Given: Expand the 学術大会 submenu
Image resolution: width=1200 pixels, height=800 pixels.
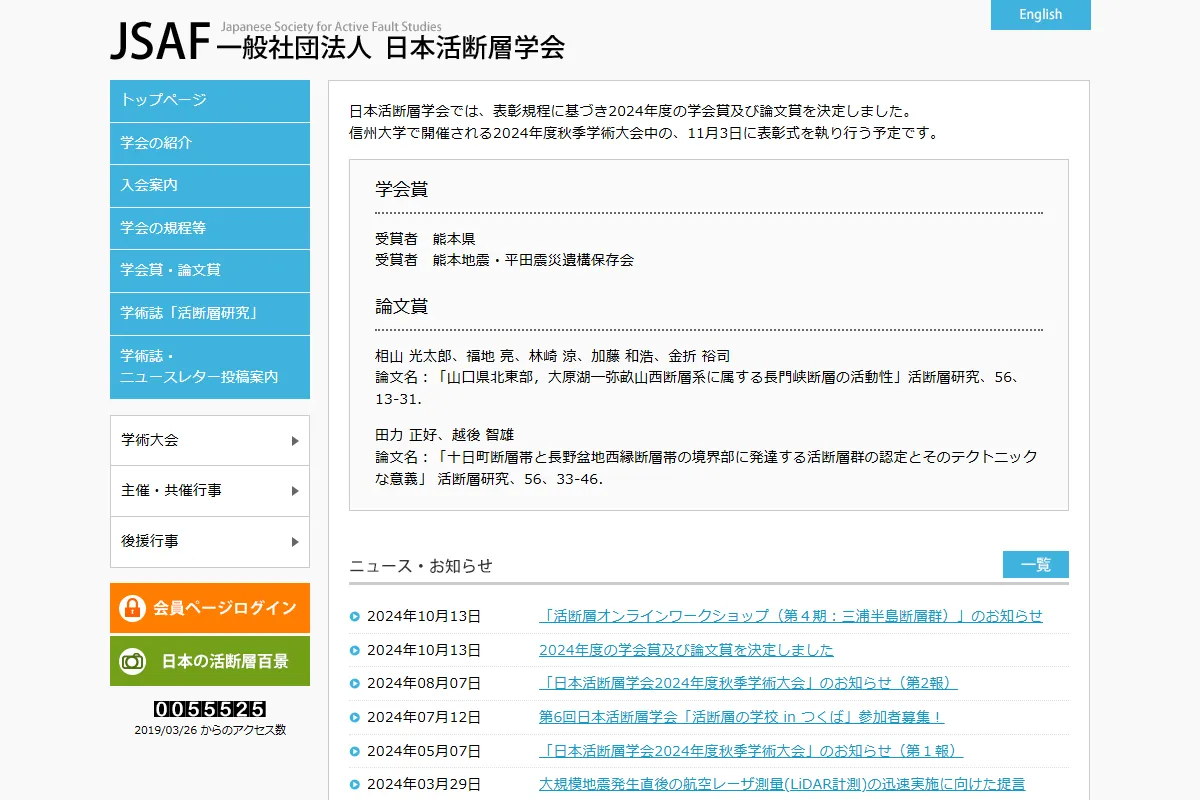Looking at the screenshot, I should coord(210,440).
